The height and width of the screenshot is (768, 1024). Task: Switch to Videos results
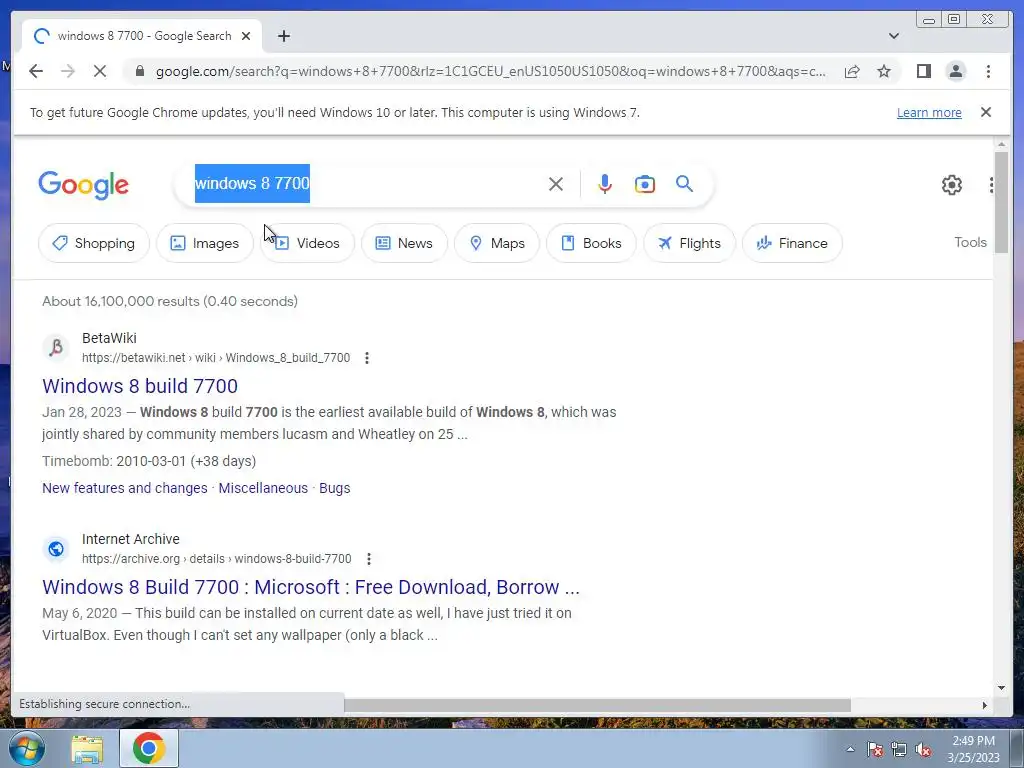tap(308, 243)
